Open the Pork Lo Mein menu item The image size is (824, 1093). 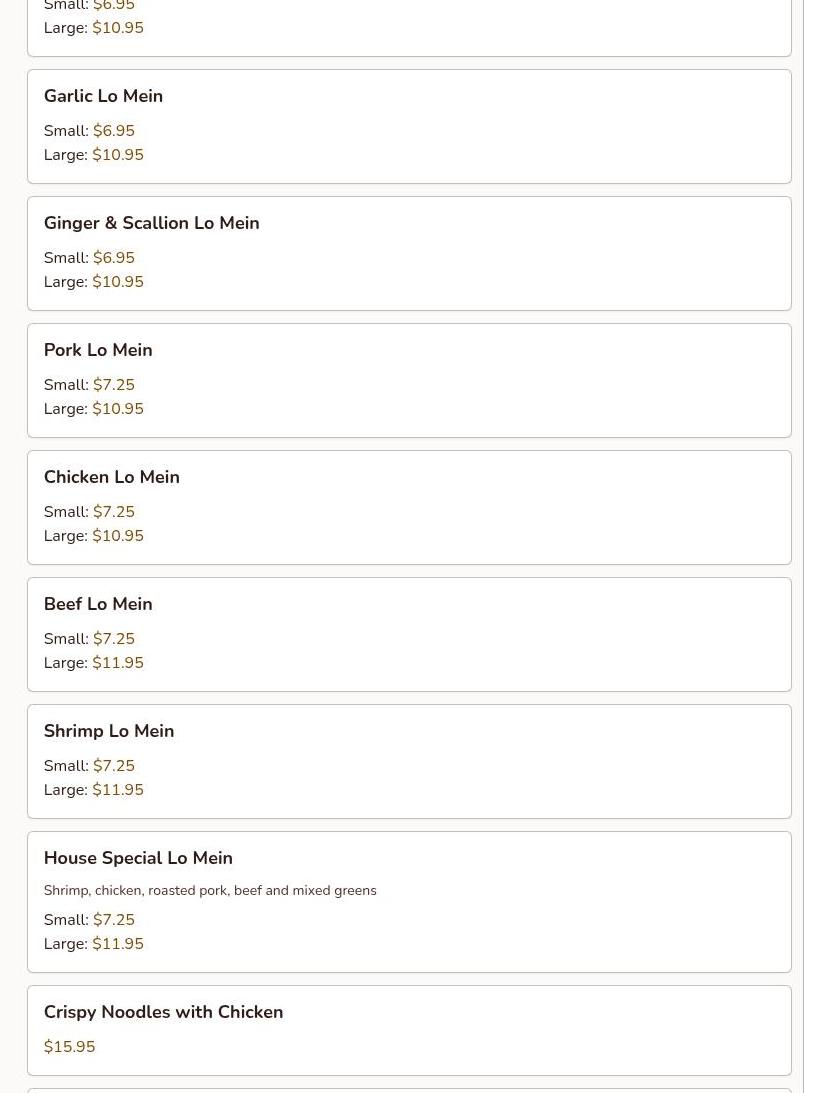point(98,350)
